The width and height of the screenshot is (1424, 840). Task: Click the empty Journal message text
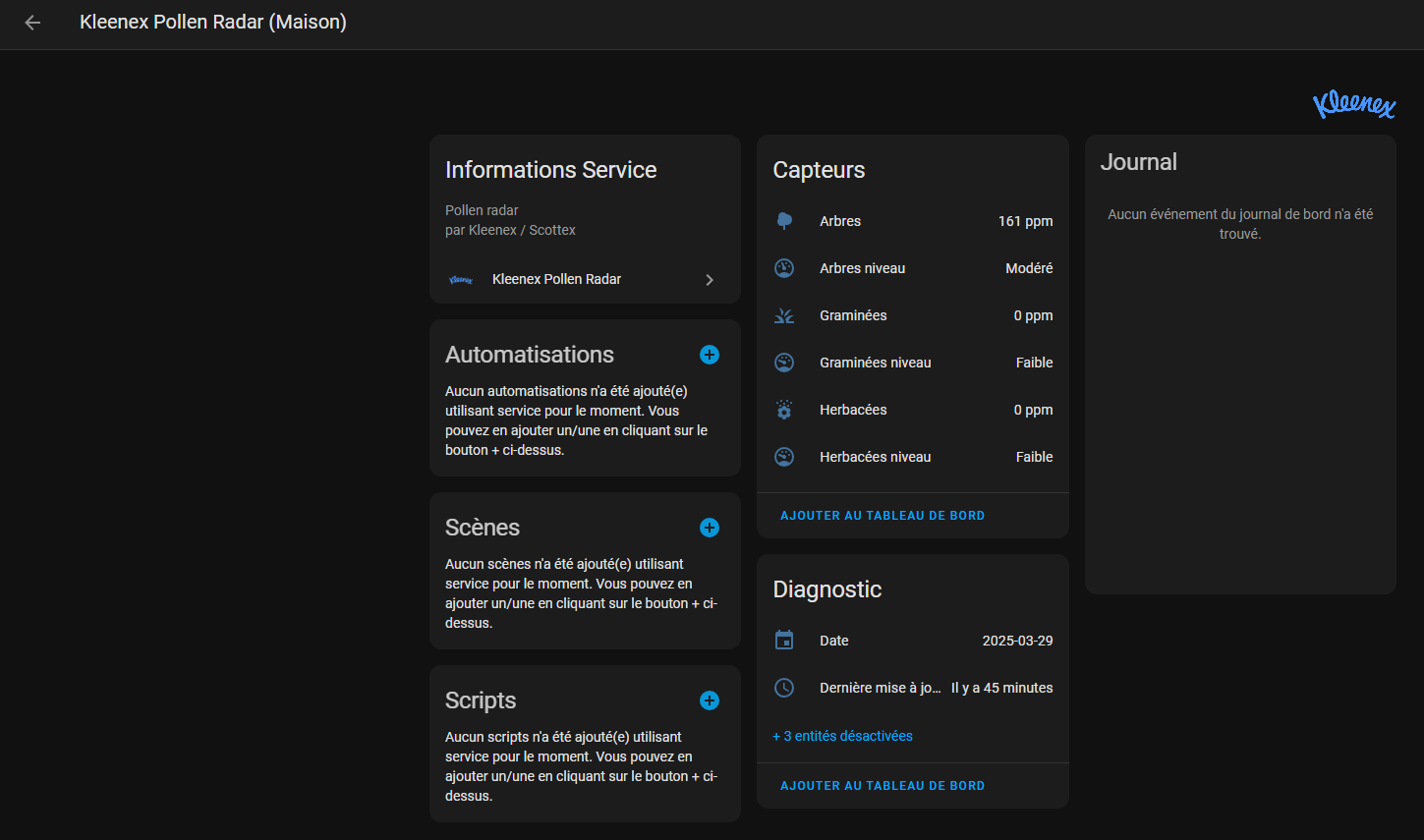(x=1240, y=224)
